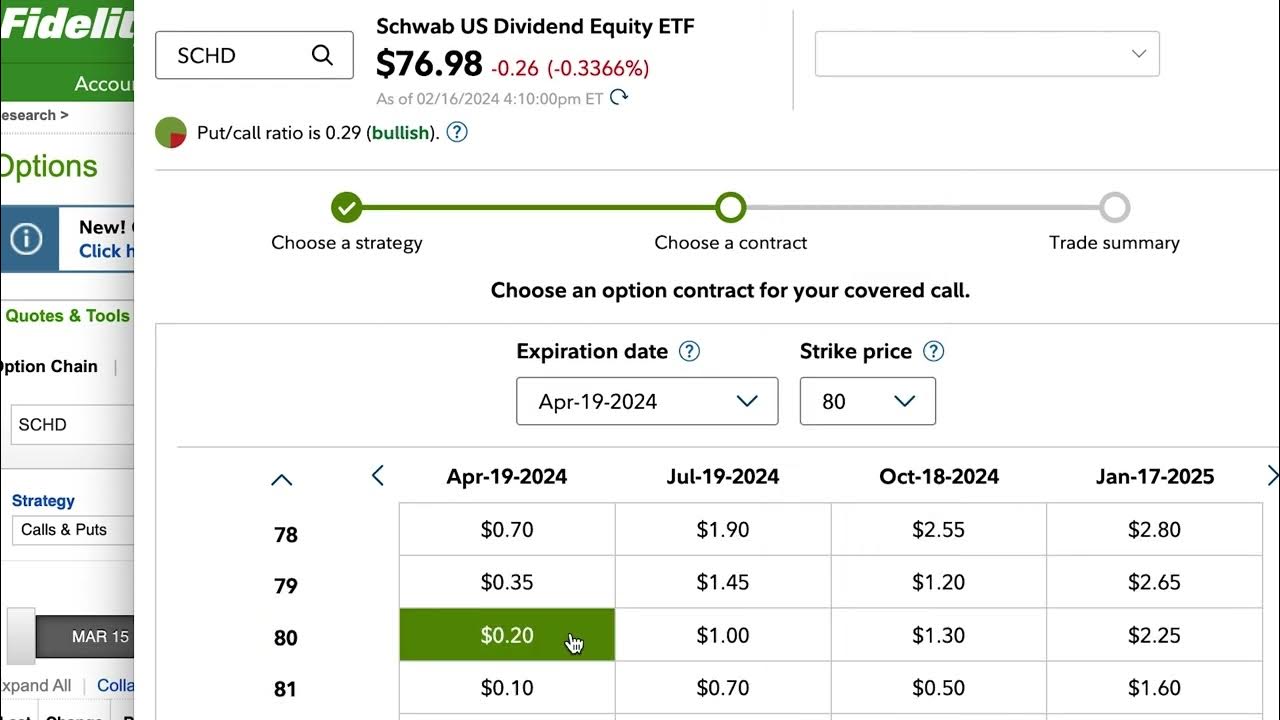
Task: Click the Expand All link
Action: (36, 686)
